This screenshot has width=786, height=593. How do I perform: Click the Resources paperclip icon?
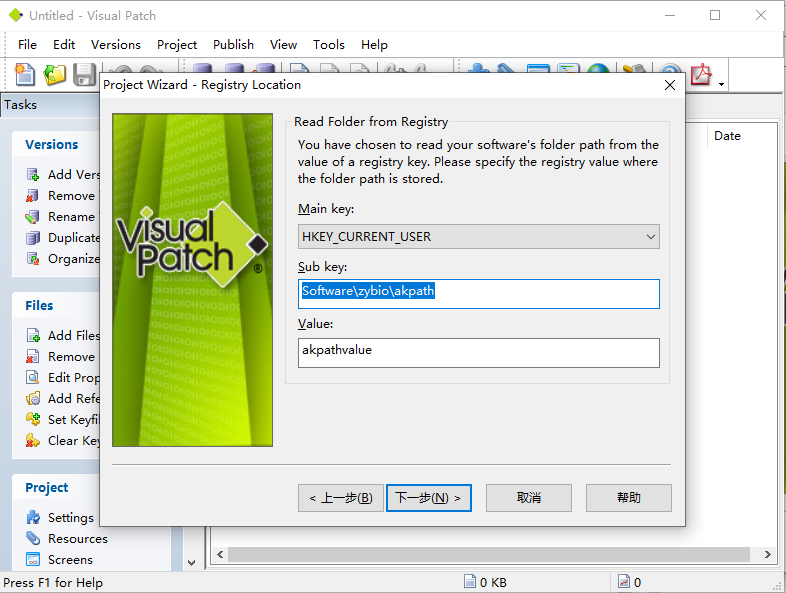[33, 538]
